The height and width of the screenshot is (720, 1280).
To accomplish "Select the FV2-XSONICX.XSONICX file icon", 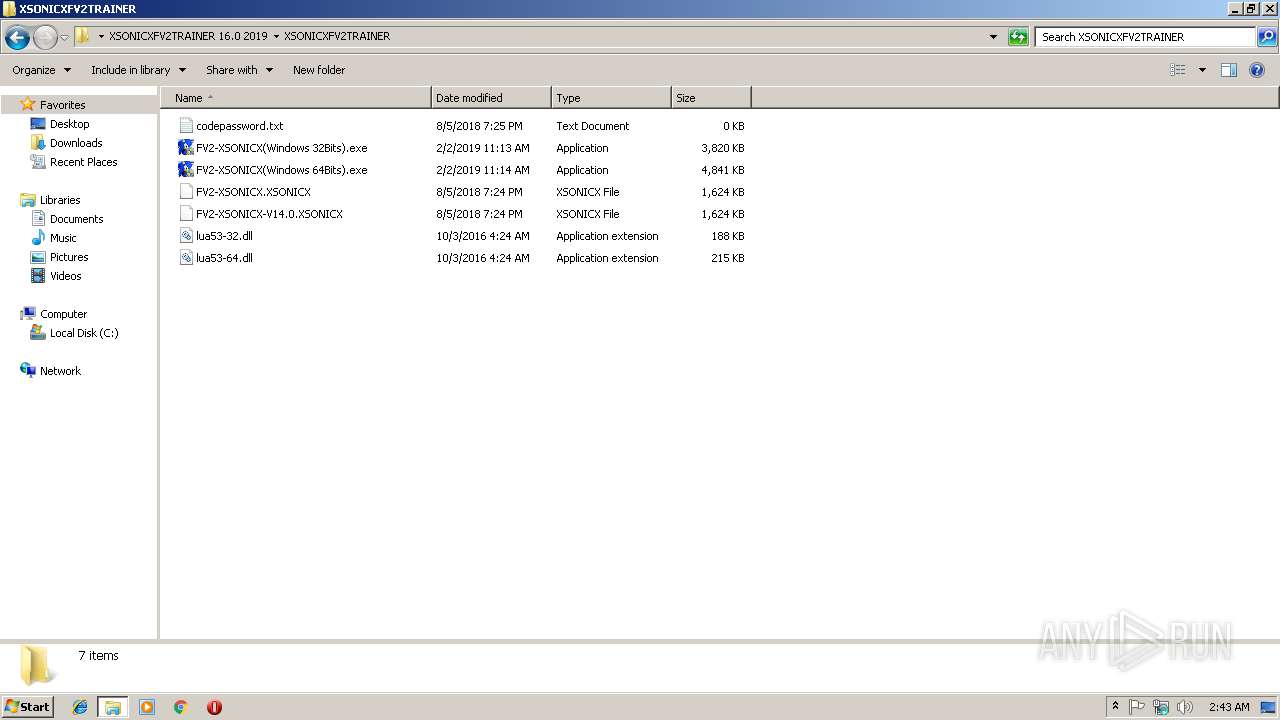I will pos(186,192).
